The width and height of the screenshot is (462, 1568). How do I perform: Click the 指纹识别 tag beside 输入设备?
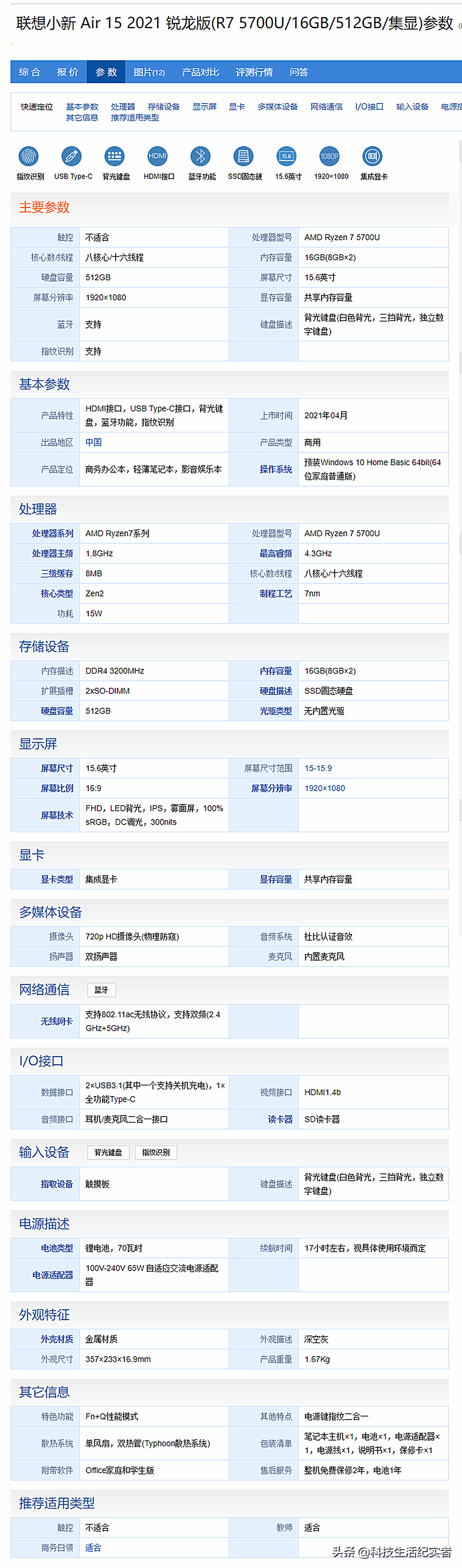[x=156, y=1152]
